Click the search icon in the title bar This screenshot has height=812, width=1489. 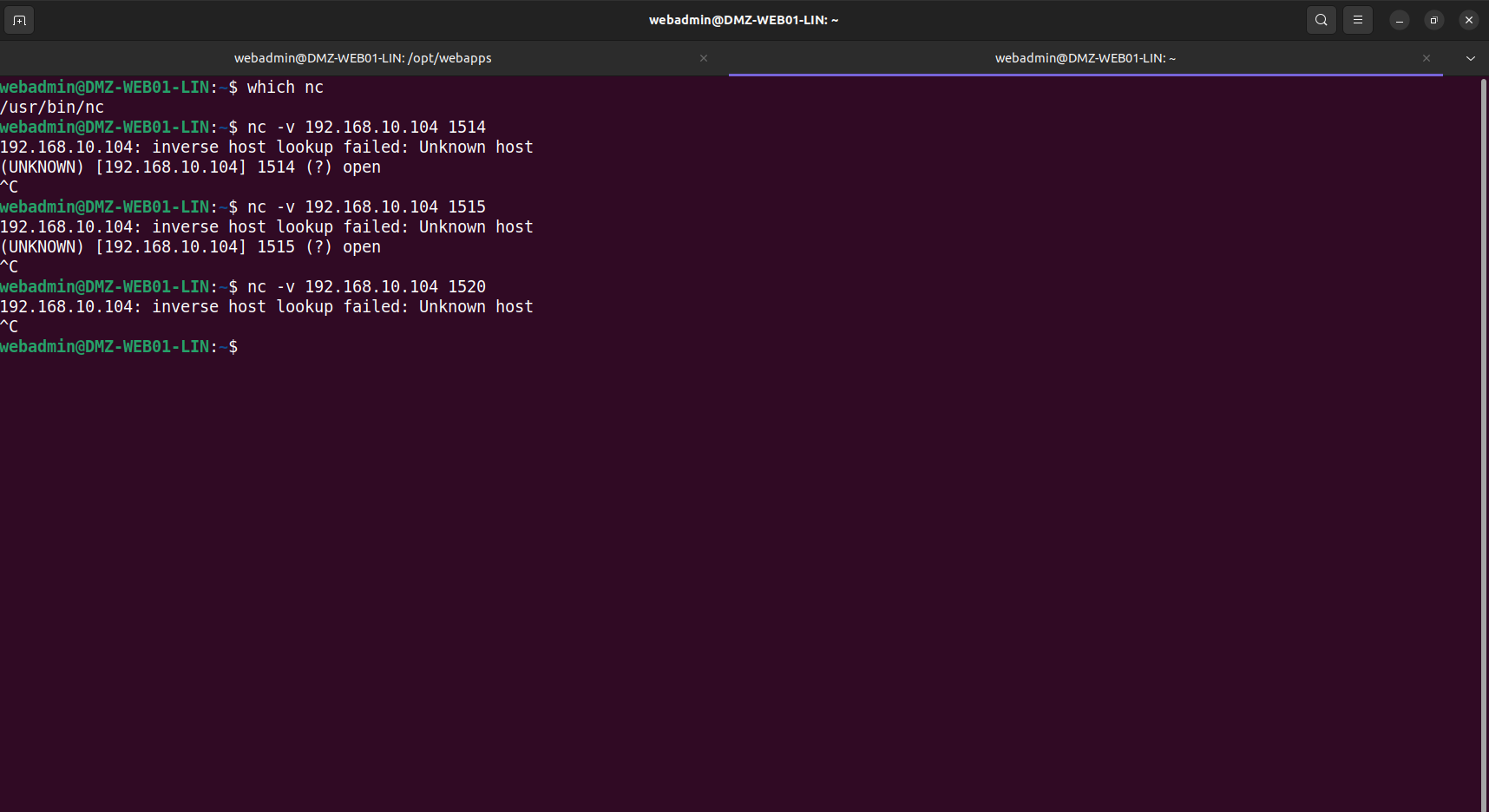[x=1322, y=20]
